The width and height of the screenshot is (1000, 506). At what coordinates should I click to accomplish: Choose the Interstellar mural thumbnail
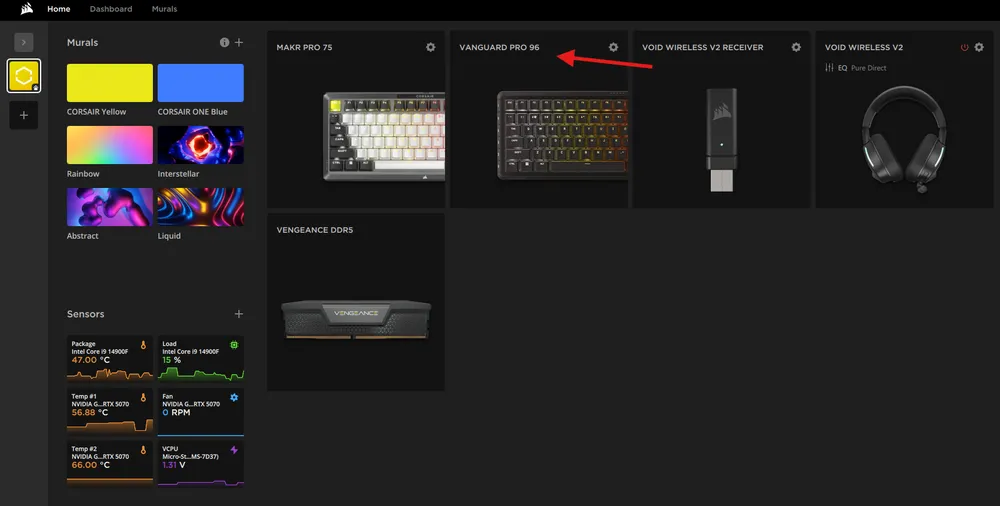200,145
